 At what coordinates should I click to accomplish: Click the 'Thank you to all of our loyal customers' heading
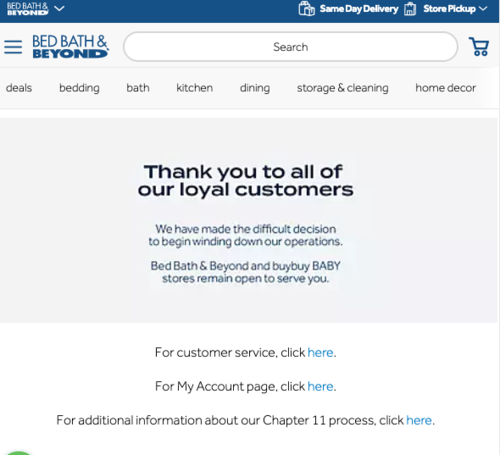[246, 181]
